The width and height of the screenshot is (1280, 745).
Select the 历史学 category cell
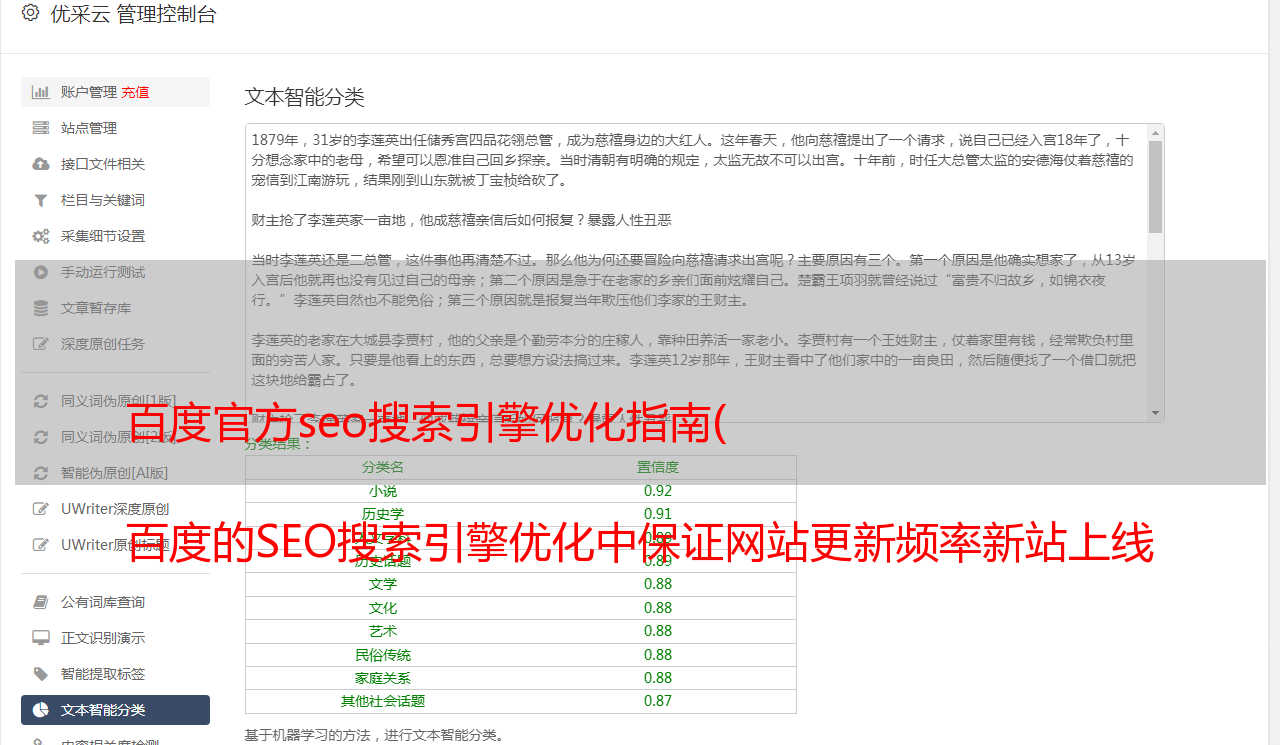[383, 514]
